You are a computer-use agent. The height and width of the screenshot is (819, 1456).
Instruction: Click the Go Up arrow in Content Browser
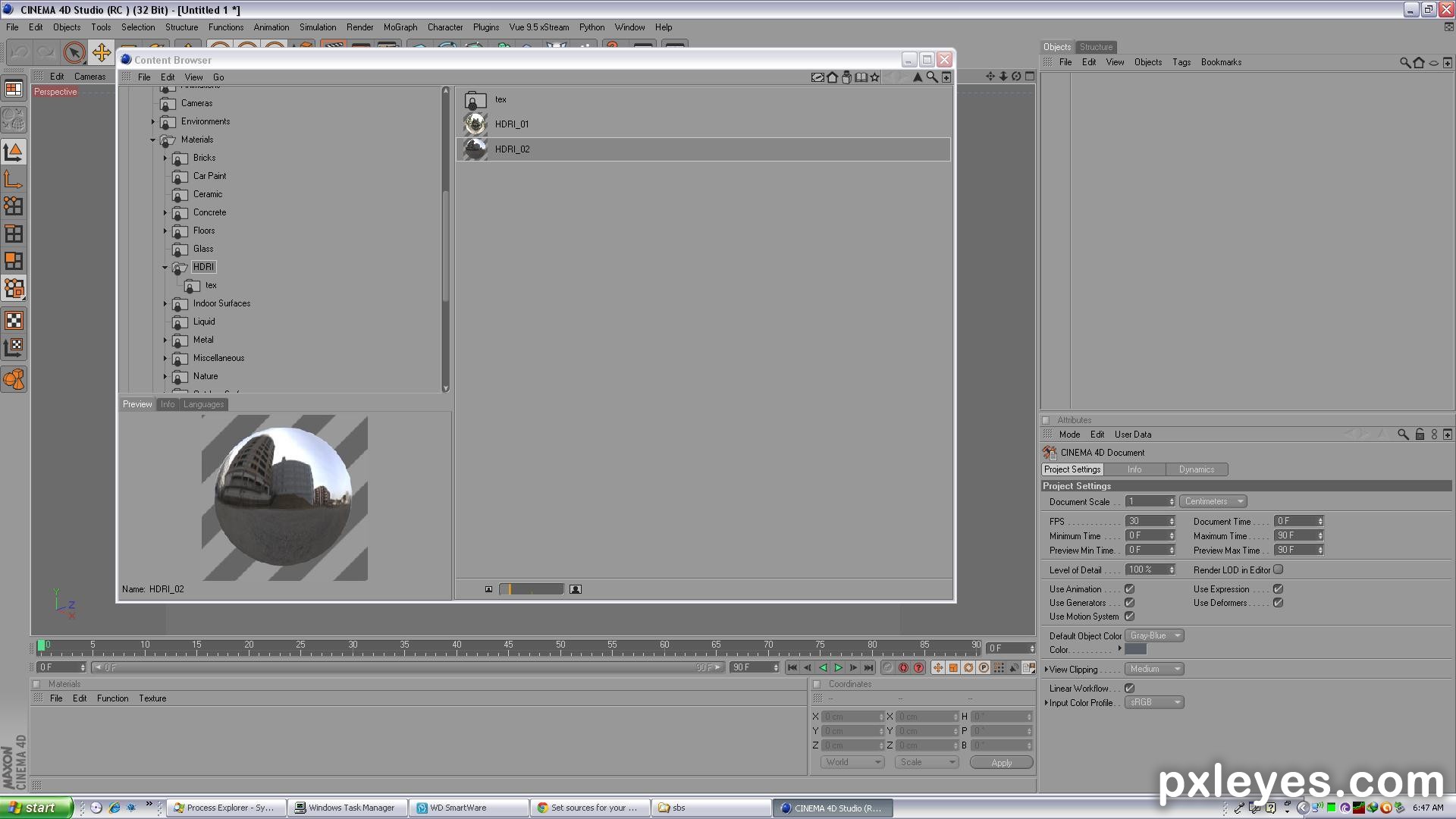pyautogui.click(x=918, y=77)
